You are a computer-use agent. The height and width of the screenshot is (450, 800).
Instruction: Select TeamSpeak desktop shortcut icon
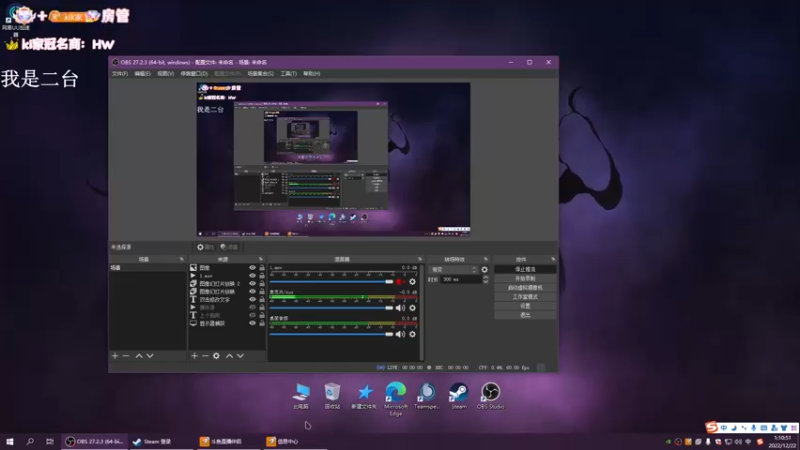pos(427,395)
